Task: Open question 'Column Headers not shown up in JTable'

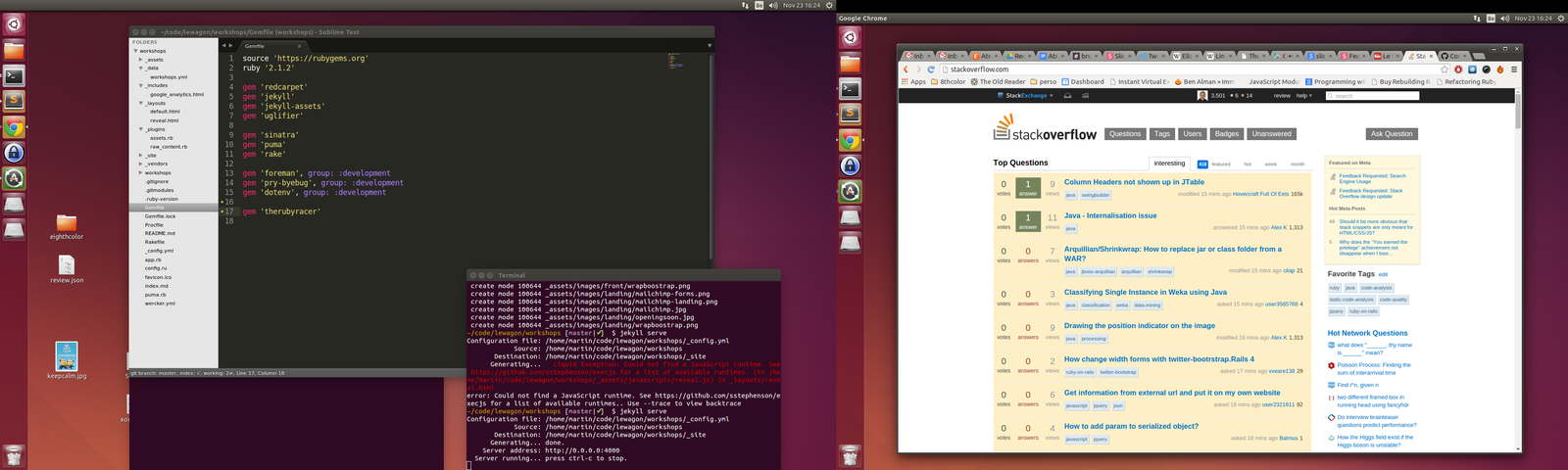Action: pyautogui.click(x=1135, y=182)
